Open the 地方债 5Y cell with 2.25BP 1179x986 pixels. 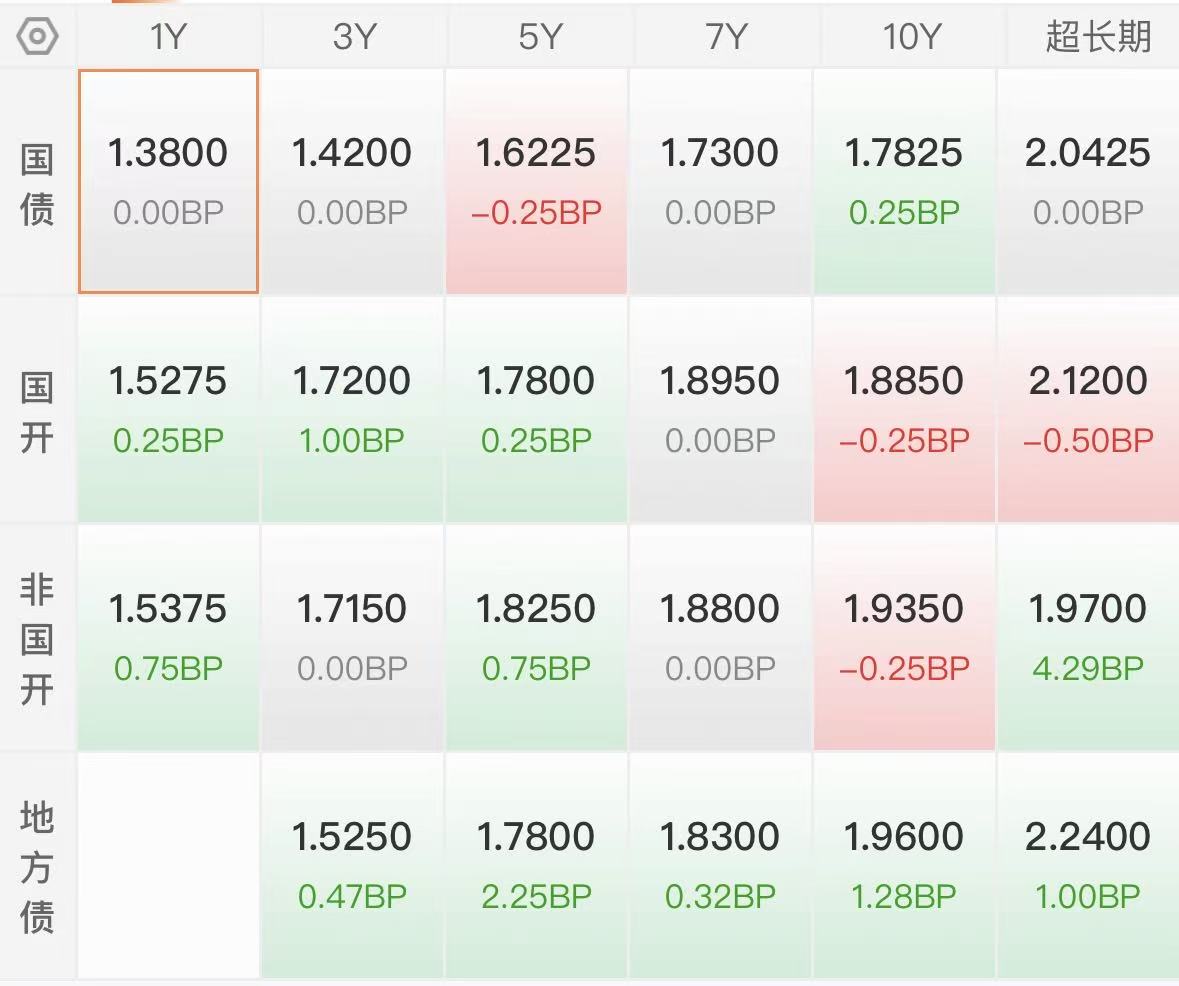pyautogui.click(x=537, y=865)
